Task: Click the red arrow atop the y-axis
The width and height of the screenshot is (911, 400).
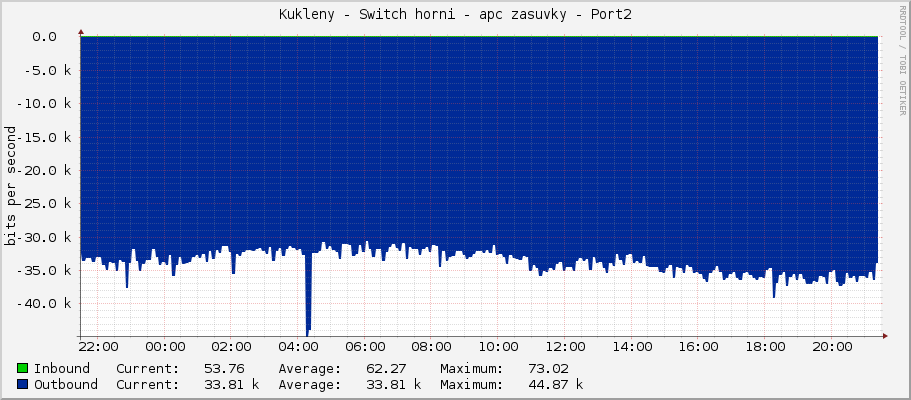Action: coord(81,32)
